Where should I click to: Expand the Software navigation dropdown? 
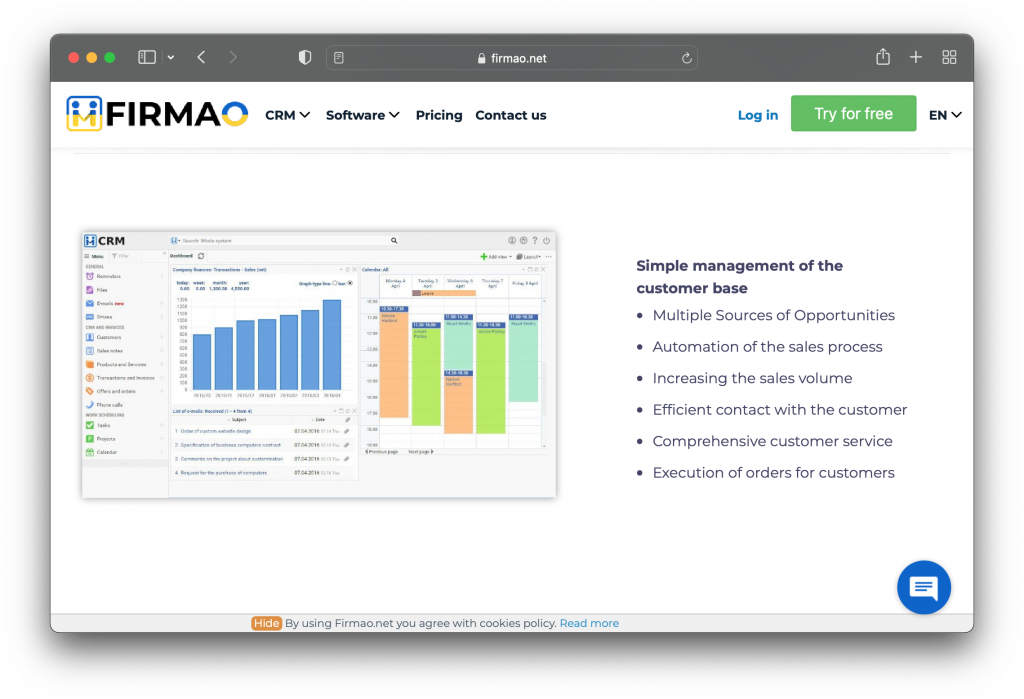[362, 115]
